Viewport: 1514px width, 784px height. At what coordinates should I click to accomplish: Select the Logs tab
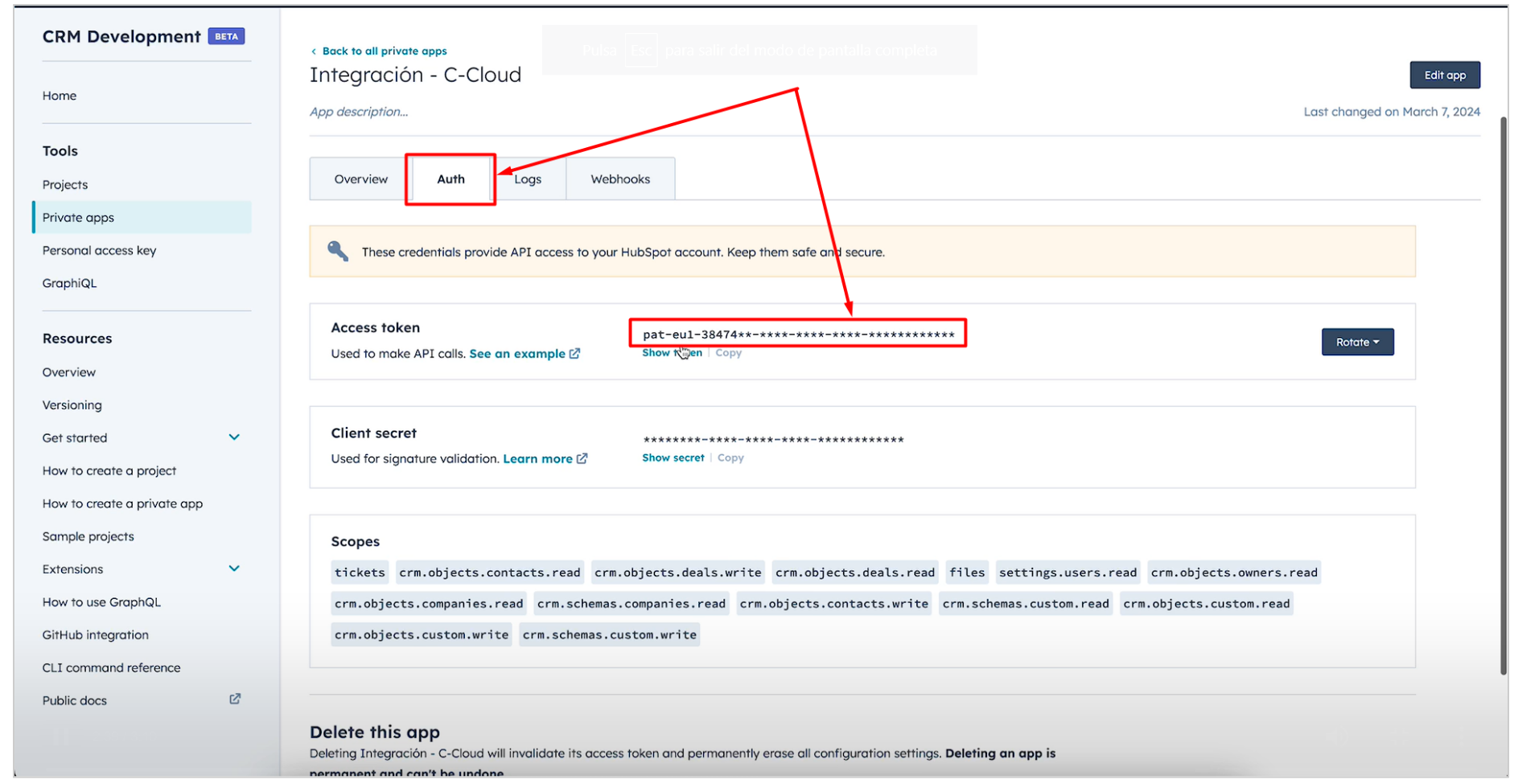[529, 179]
